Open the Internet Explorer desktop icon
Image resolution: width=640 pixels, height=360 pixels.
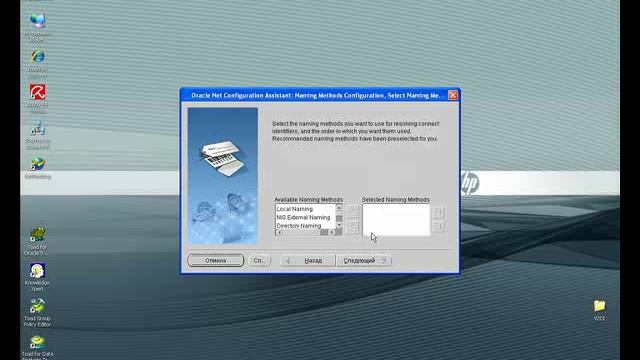(38, 63)
